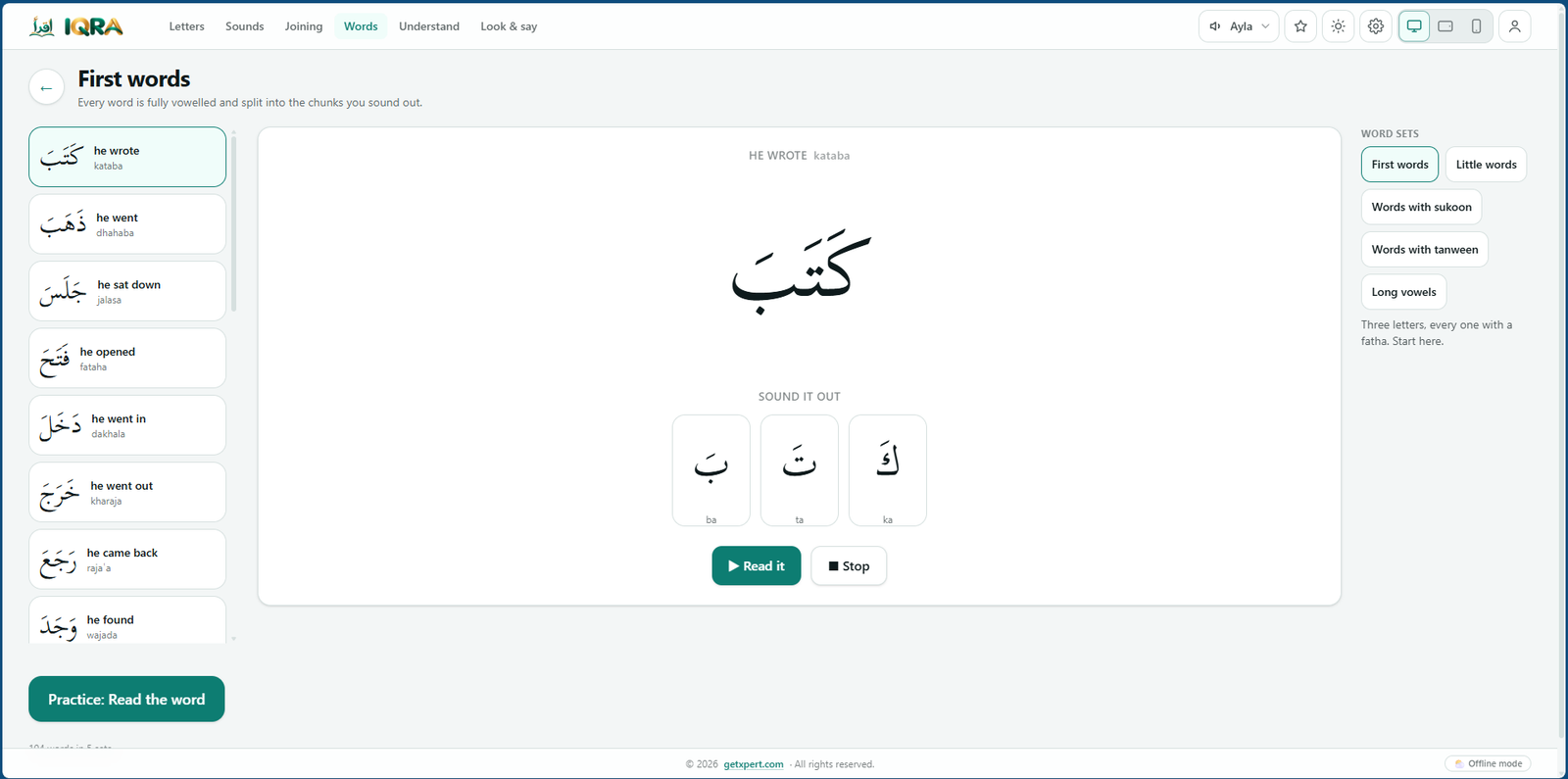Open the Ayla voice dropdown
This screenshot has width=1568, height=779.
click(1239, 26)
